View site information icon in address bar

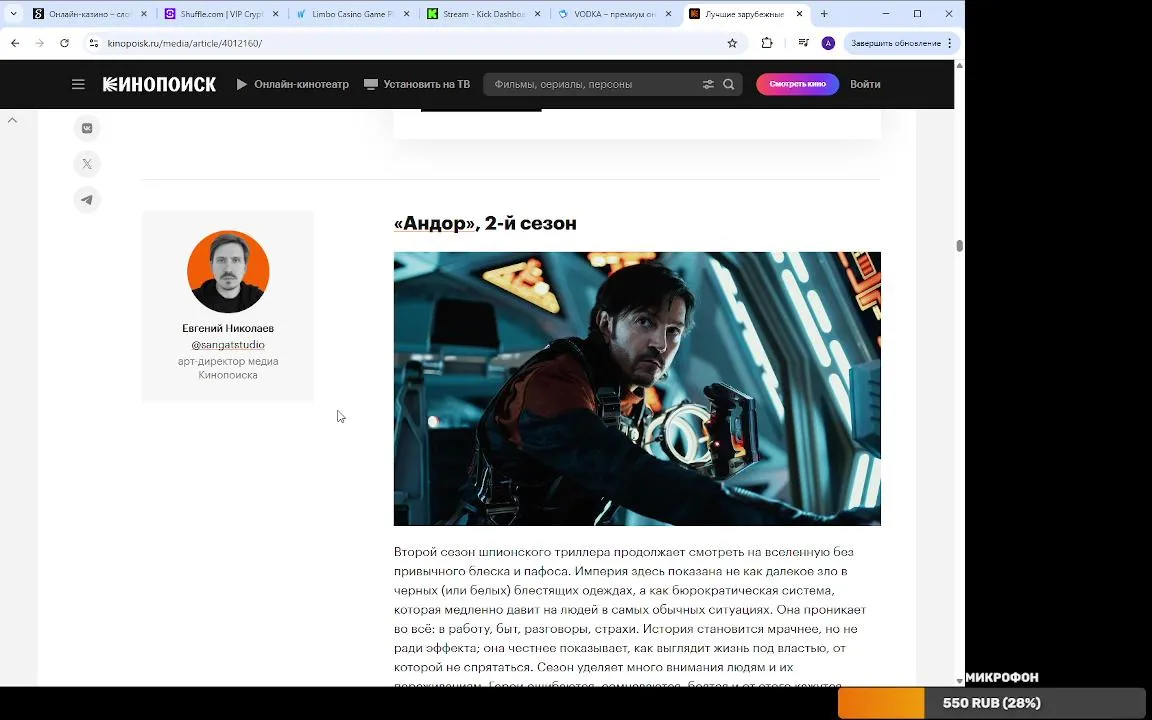tap(93, 43)
